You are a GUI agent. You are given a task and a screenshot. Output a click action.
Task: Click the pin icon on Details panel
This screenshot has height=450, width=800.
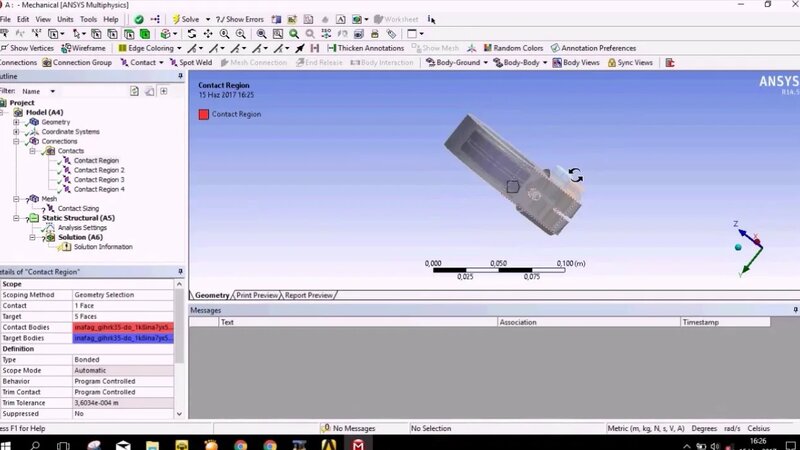pyautogui.click(x=180, y=271)
